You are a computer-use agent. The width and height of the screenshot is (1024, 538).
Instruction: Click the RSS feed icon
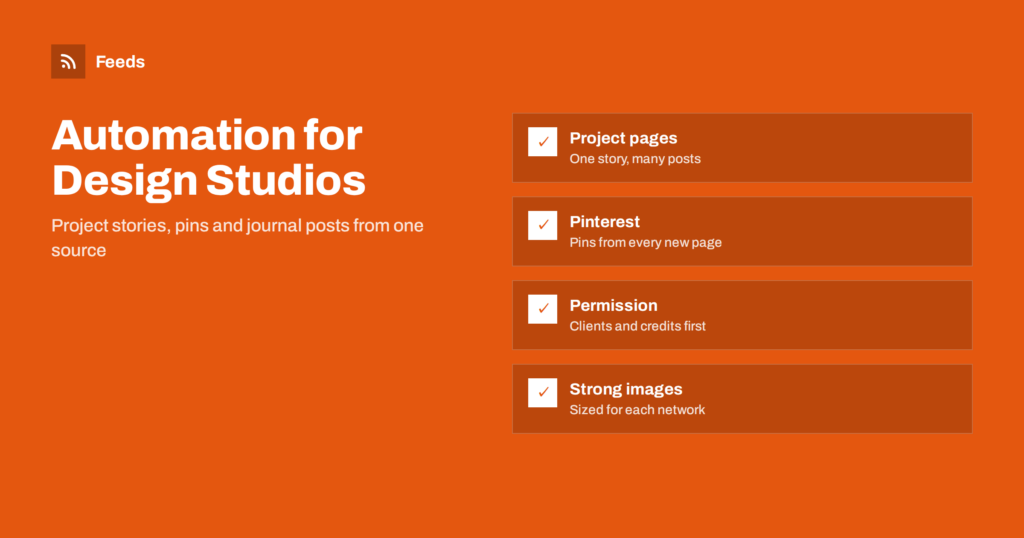68,62
